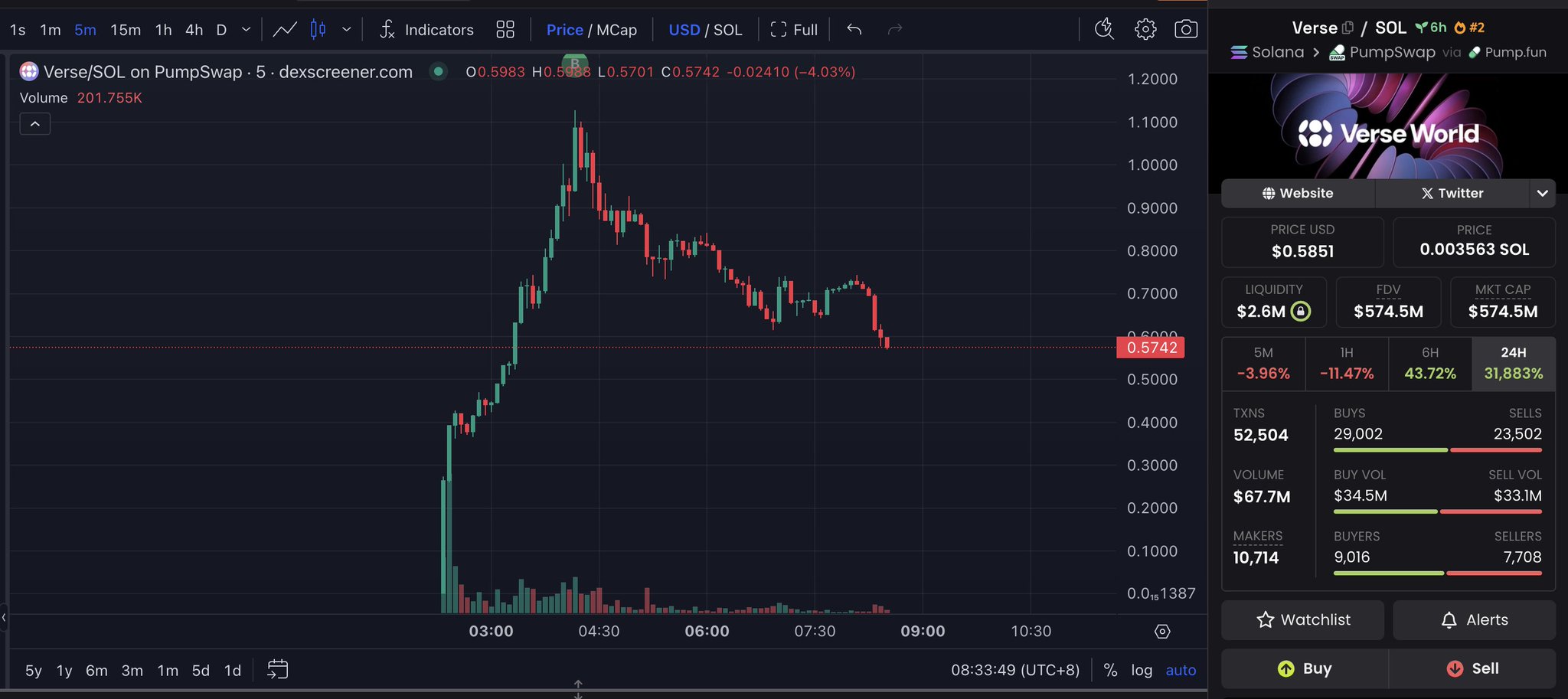The width and height of the screenshot is (1568, 699).
Task: Open go-to-date calendar icon
Action: click(x=277, y=670)
